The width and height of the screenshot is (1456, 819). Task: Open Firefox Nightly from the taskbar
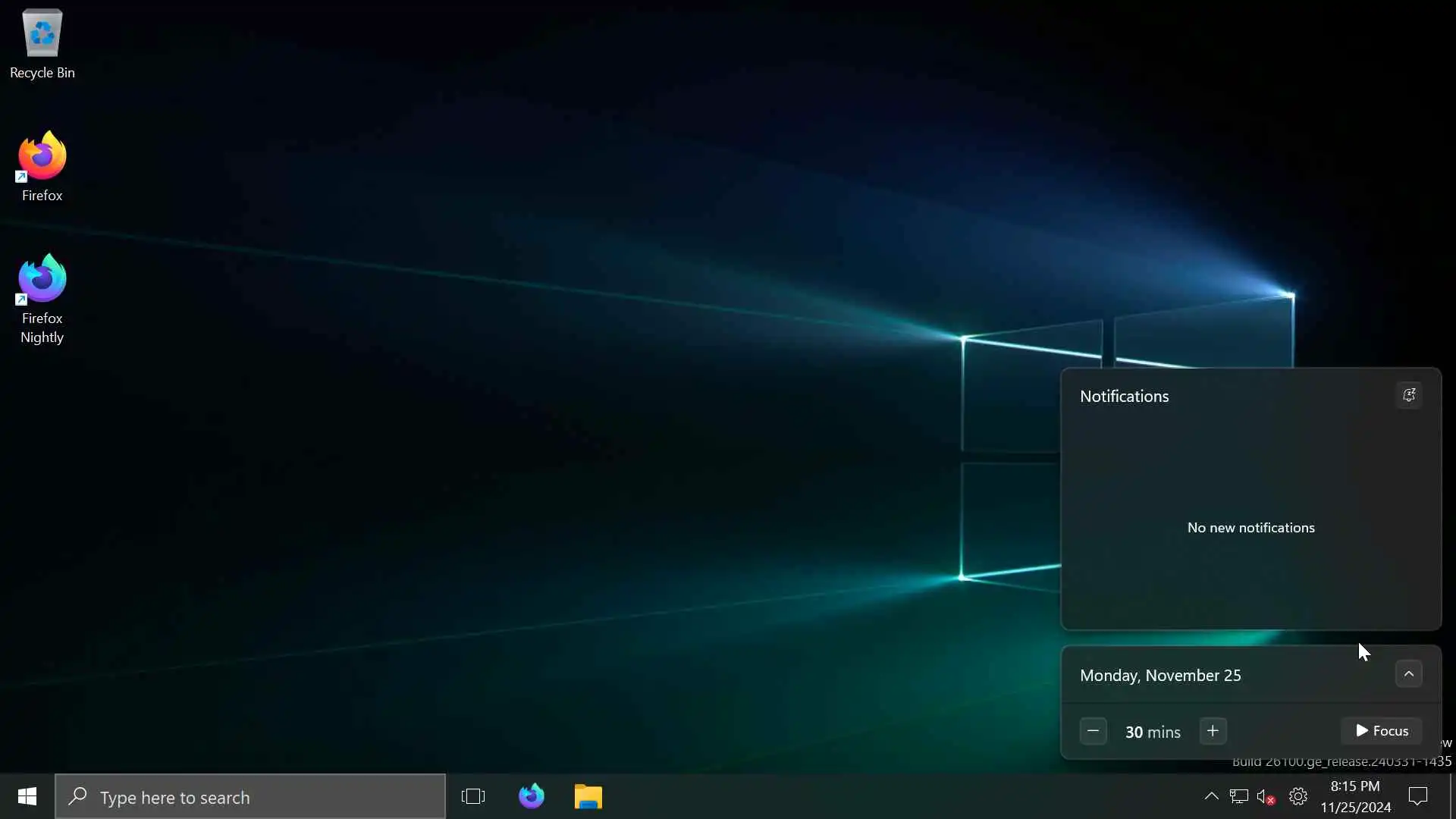(532, 796)
